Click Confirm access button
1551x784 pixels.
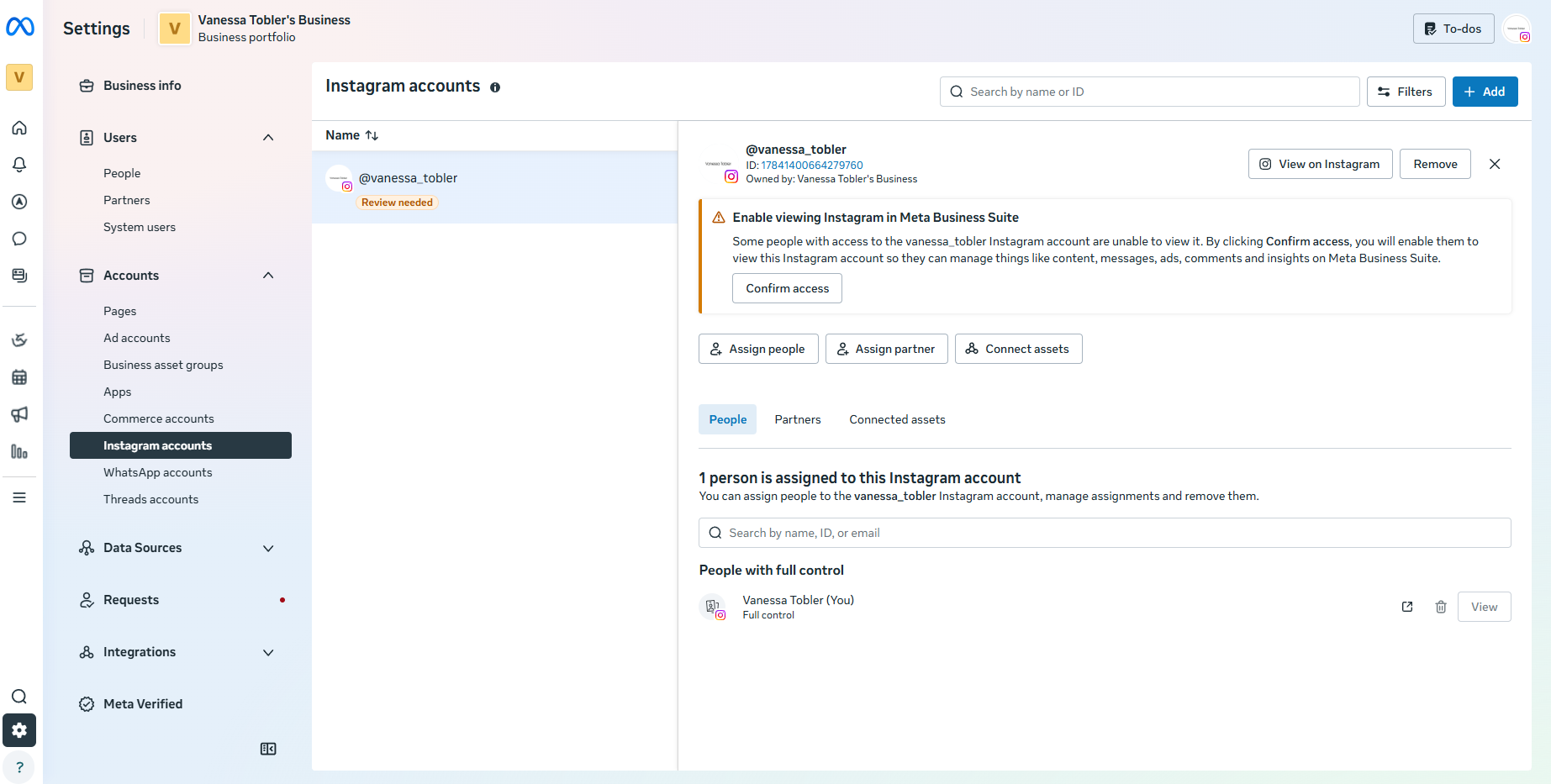[x=787, y=288]
